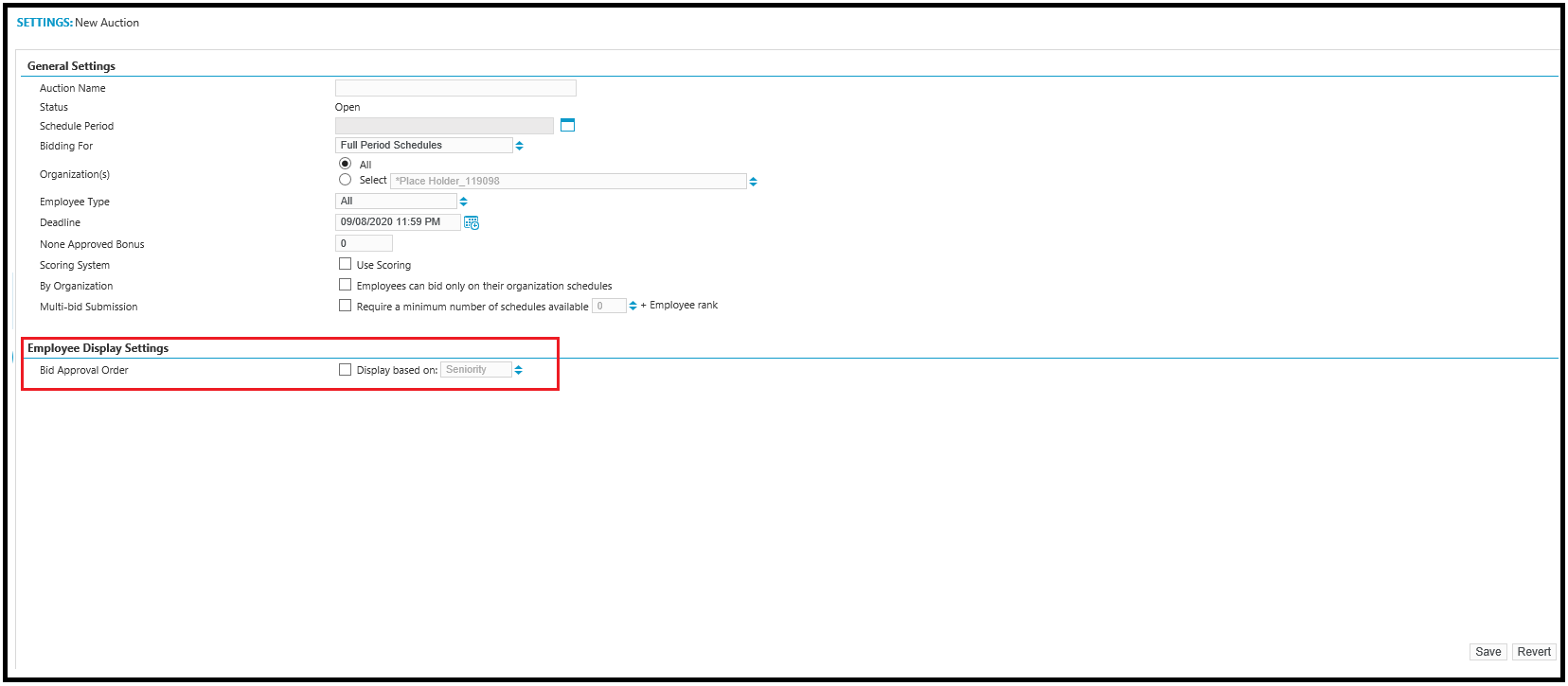Click the None Approved Bonus label

[x=92, y=244]
